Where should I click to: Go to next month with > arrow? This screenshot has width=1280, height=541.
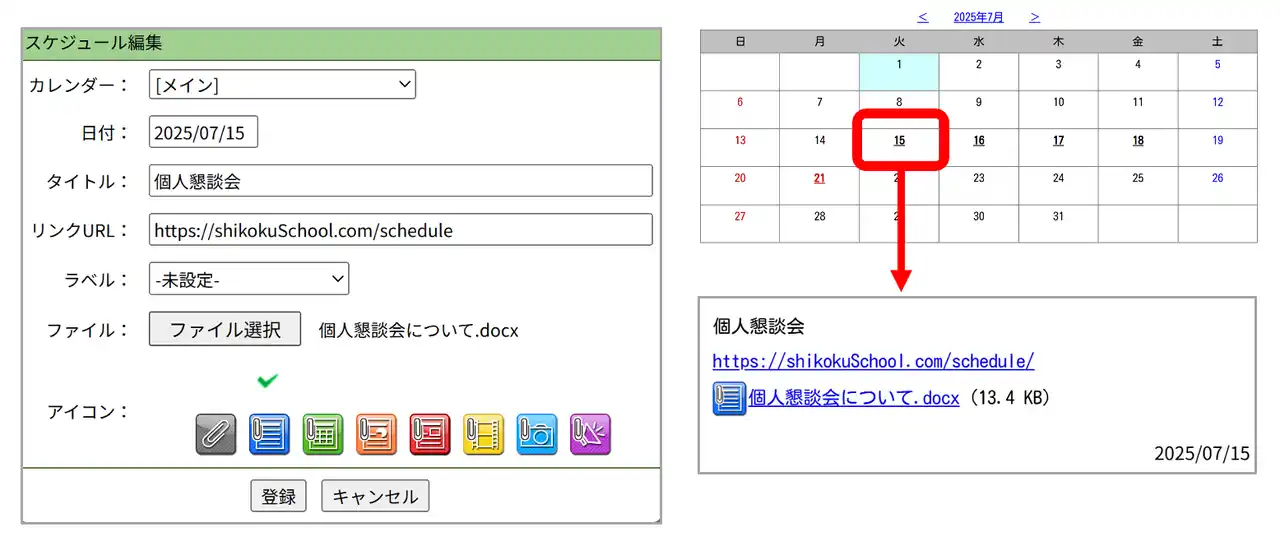1035,17
